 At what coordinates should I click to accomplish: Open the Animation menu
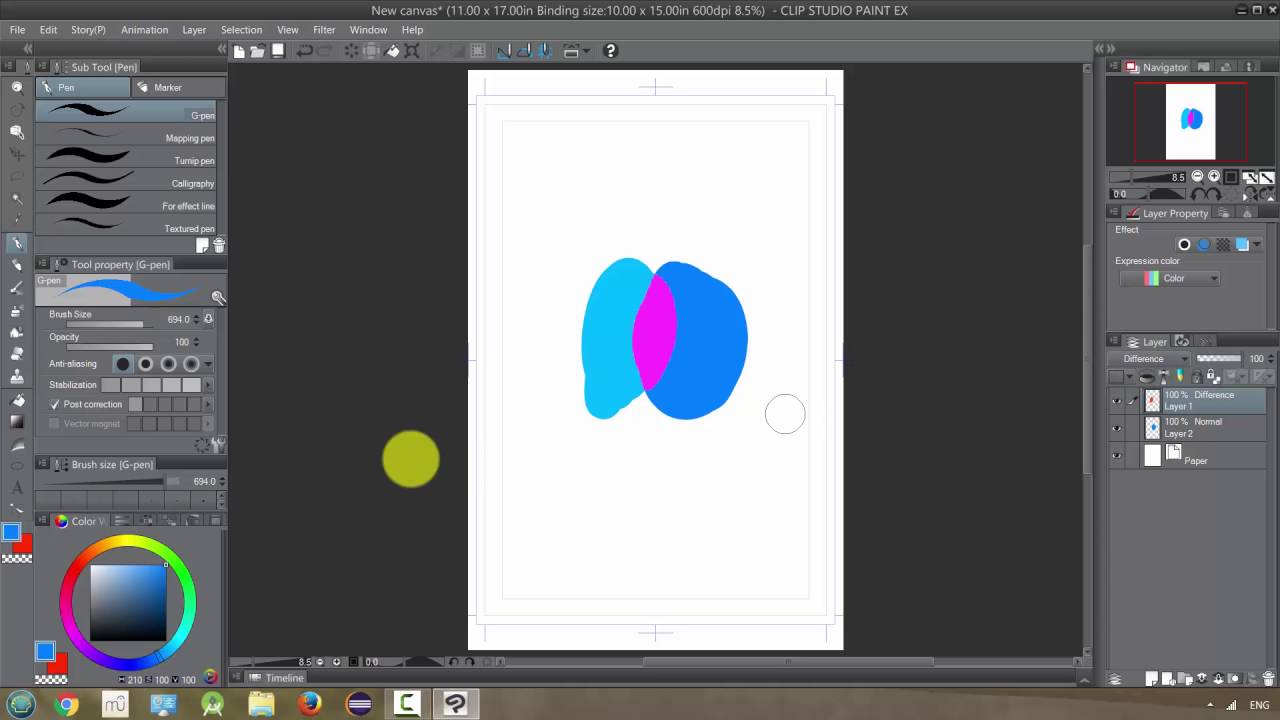[144, 29]
